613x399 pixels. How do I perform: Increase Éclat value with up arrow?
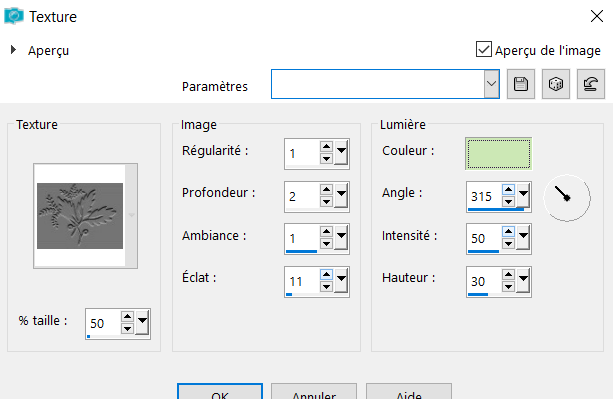[x=326, y=275]
